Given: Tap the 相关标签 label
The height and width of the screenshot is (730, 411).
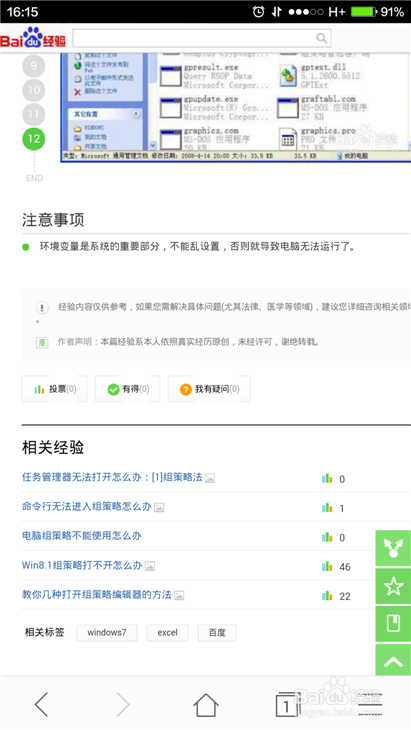Looking at the screenshot, I should 44,632.
